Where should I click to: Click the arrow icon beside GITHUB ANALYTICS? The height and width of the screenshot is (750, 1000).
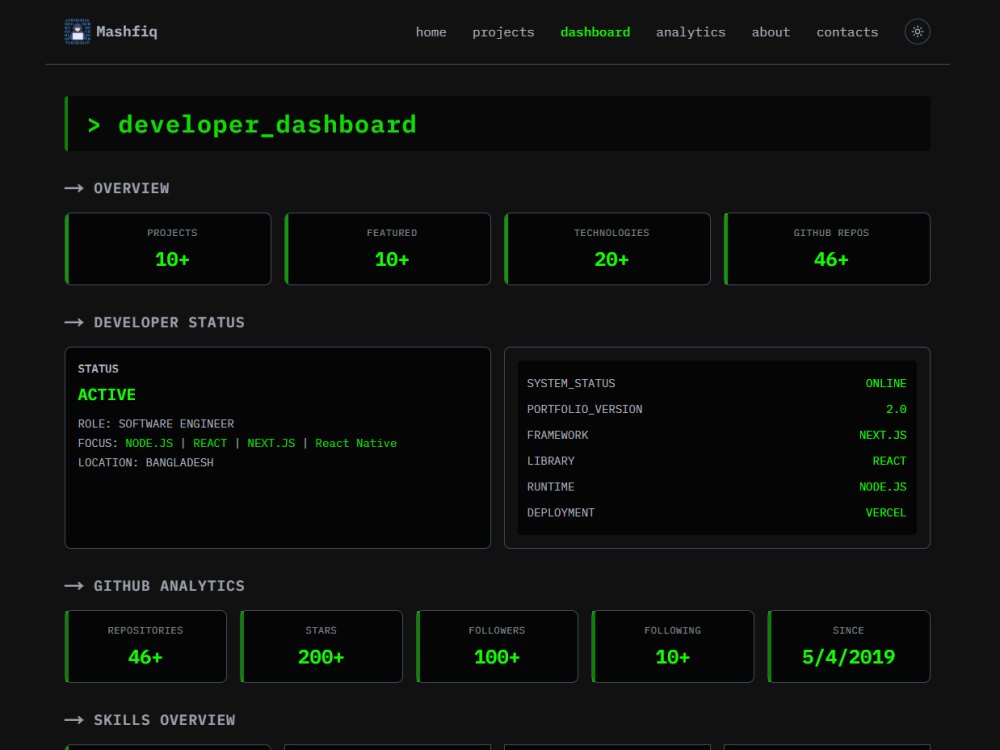[74, 586]
